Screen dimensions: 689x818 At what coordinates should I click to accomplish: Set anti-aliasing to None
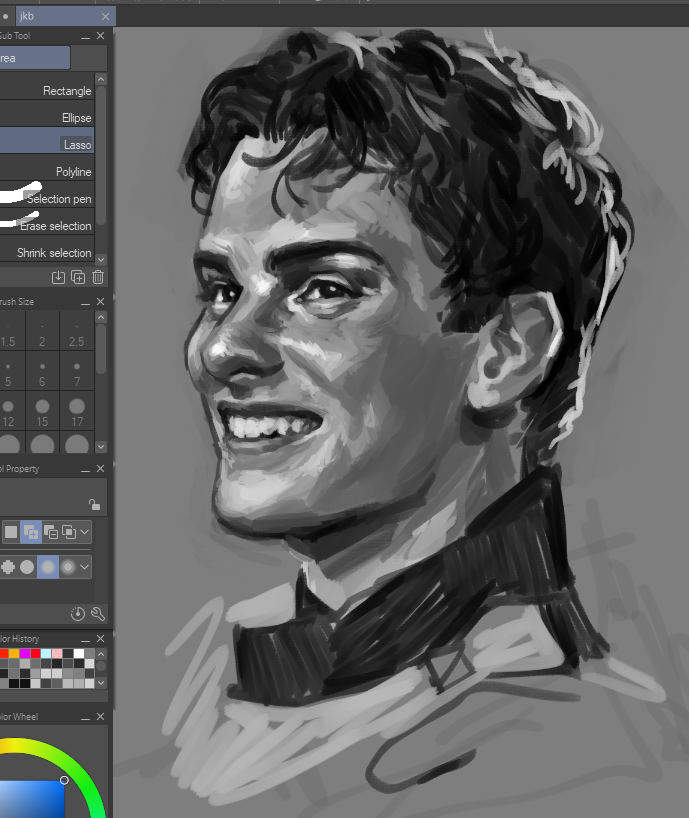coord(8,567)
